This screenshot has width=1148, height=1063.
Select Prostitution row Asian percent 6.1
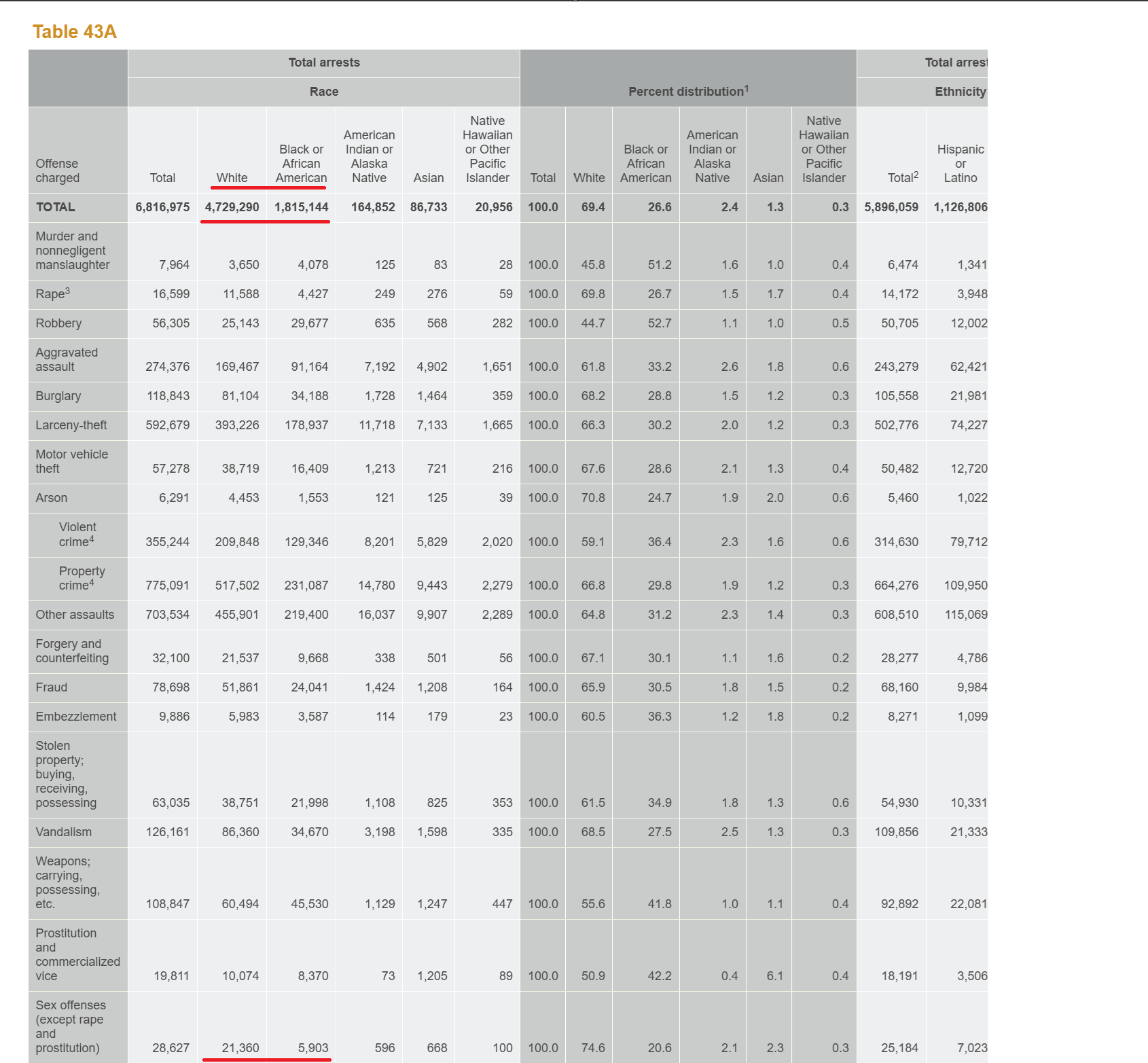point(775,976)
